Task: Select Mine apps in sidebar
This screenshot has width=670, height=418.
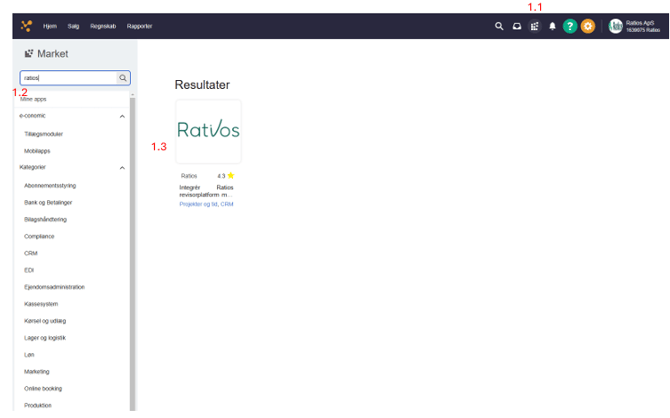Action: point(33,99)
